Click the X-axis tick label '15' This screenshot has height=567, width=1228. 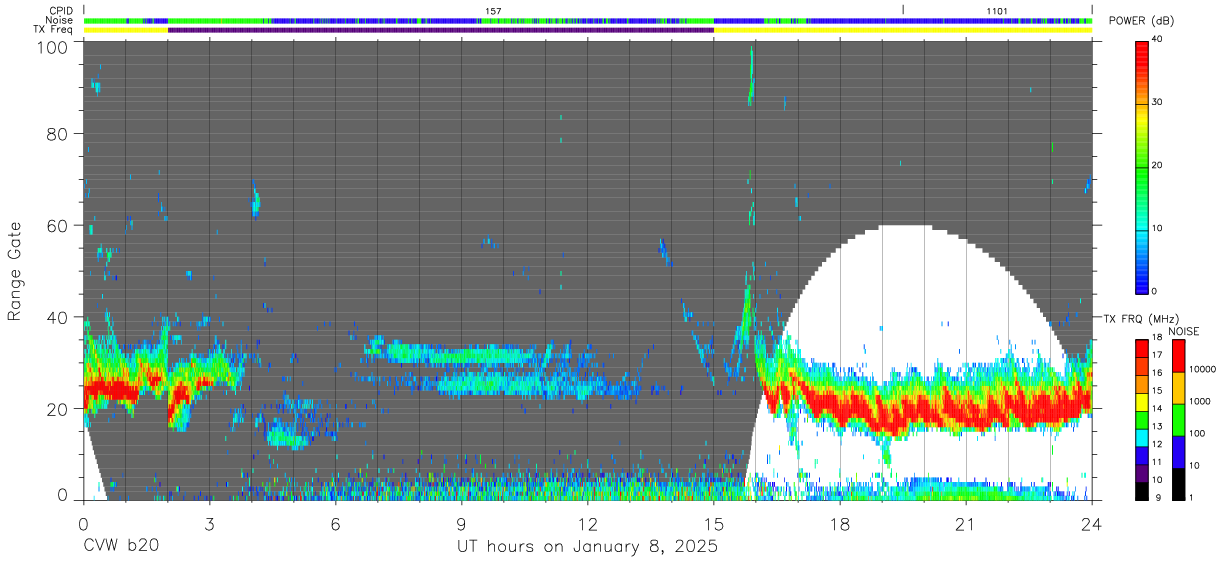(713, 524)
